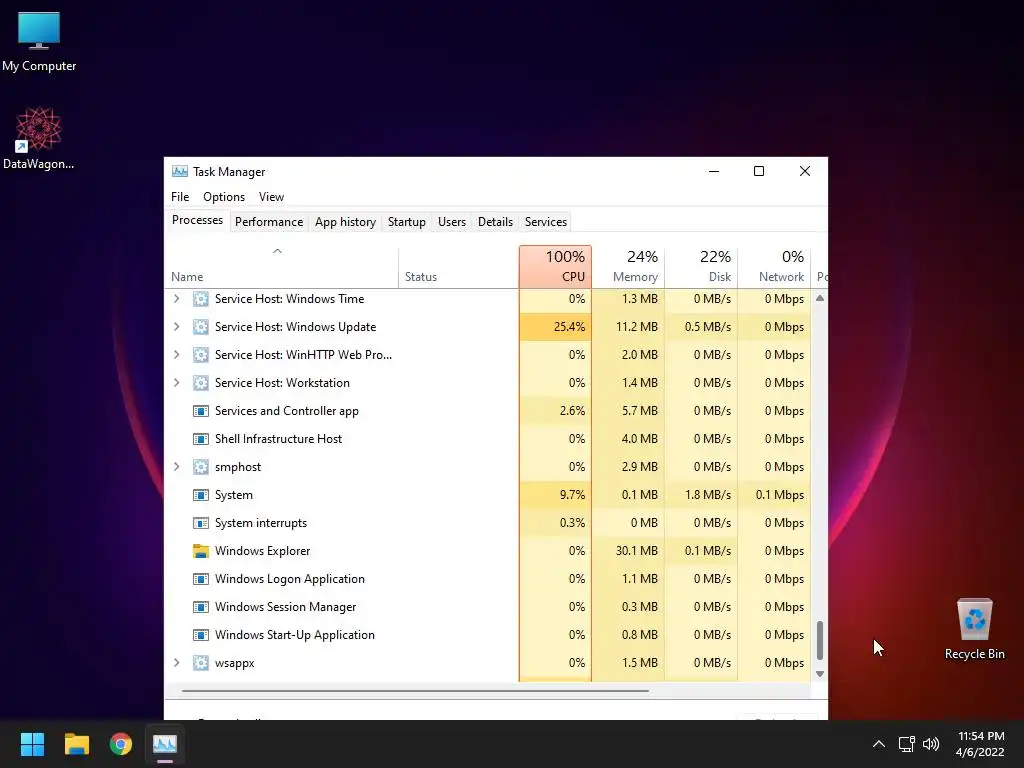Switch to the Services tab
1024x768 pixels.
pyautogui.click(x=546, y=222)
